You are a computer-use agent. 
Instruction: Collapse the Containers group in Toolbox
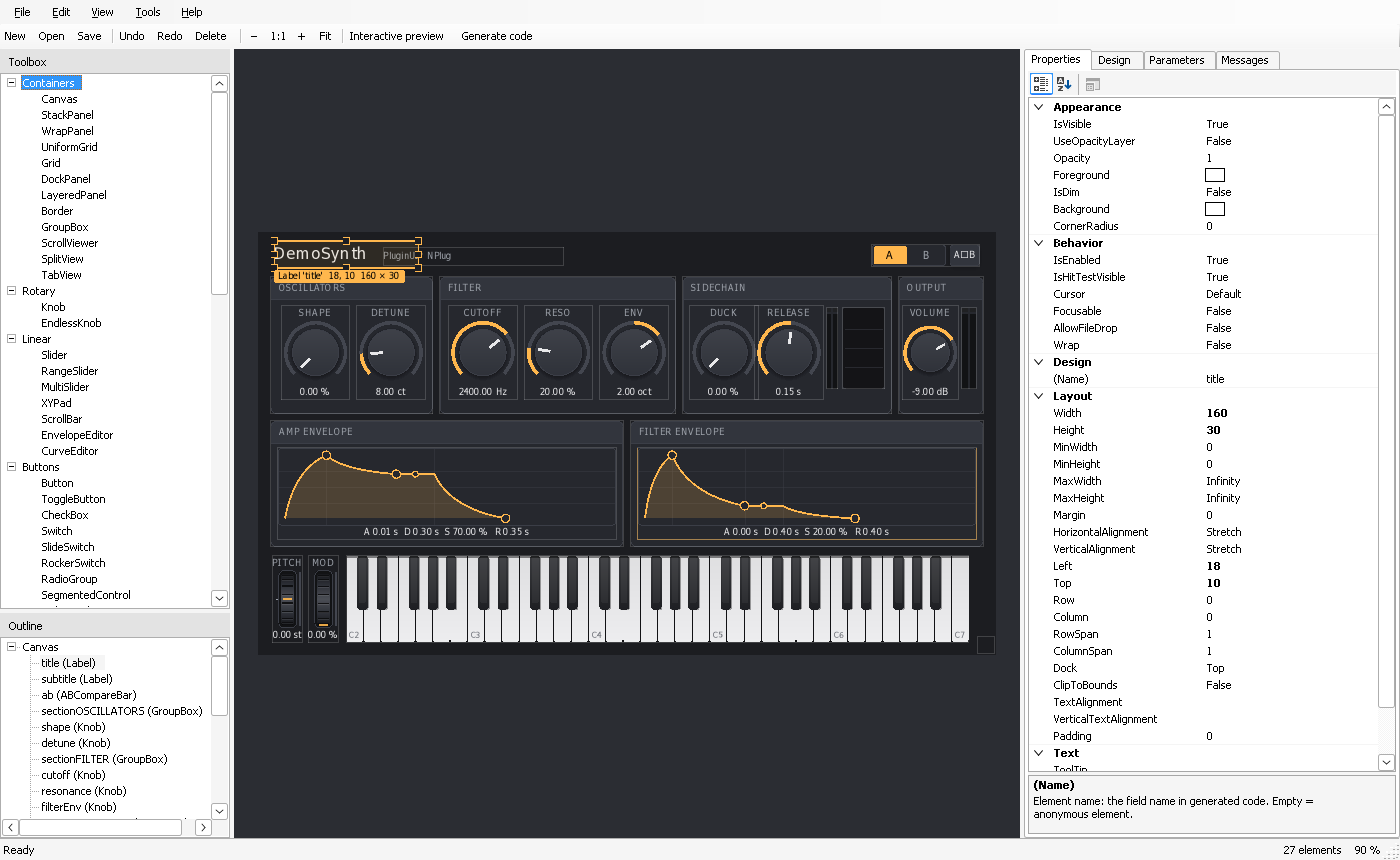coord(12,83)
